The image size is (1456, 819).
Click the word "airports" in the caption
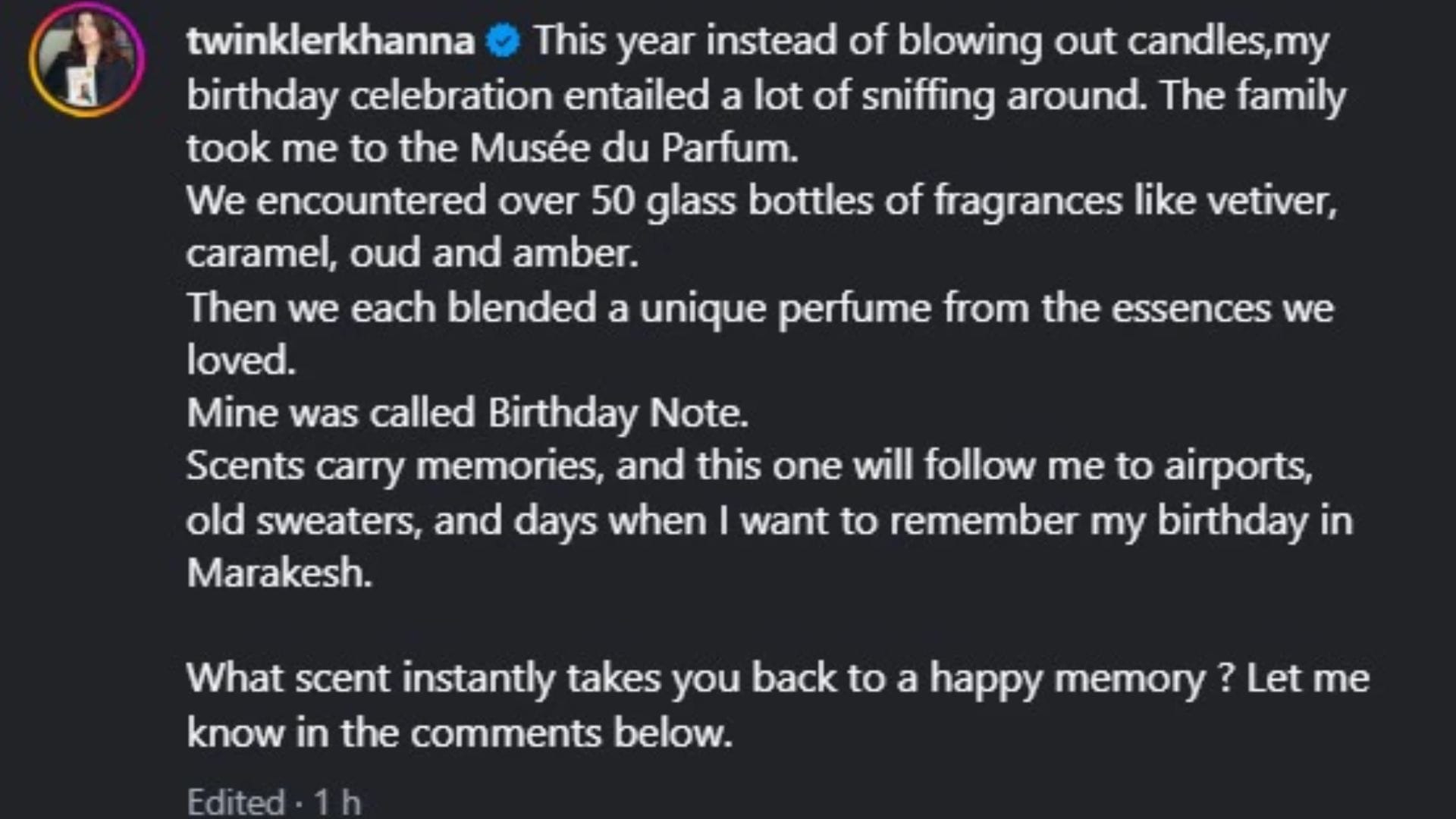1237,466
